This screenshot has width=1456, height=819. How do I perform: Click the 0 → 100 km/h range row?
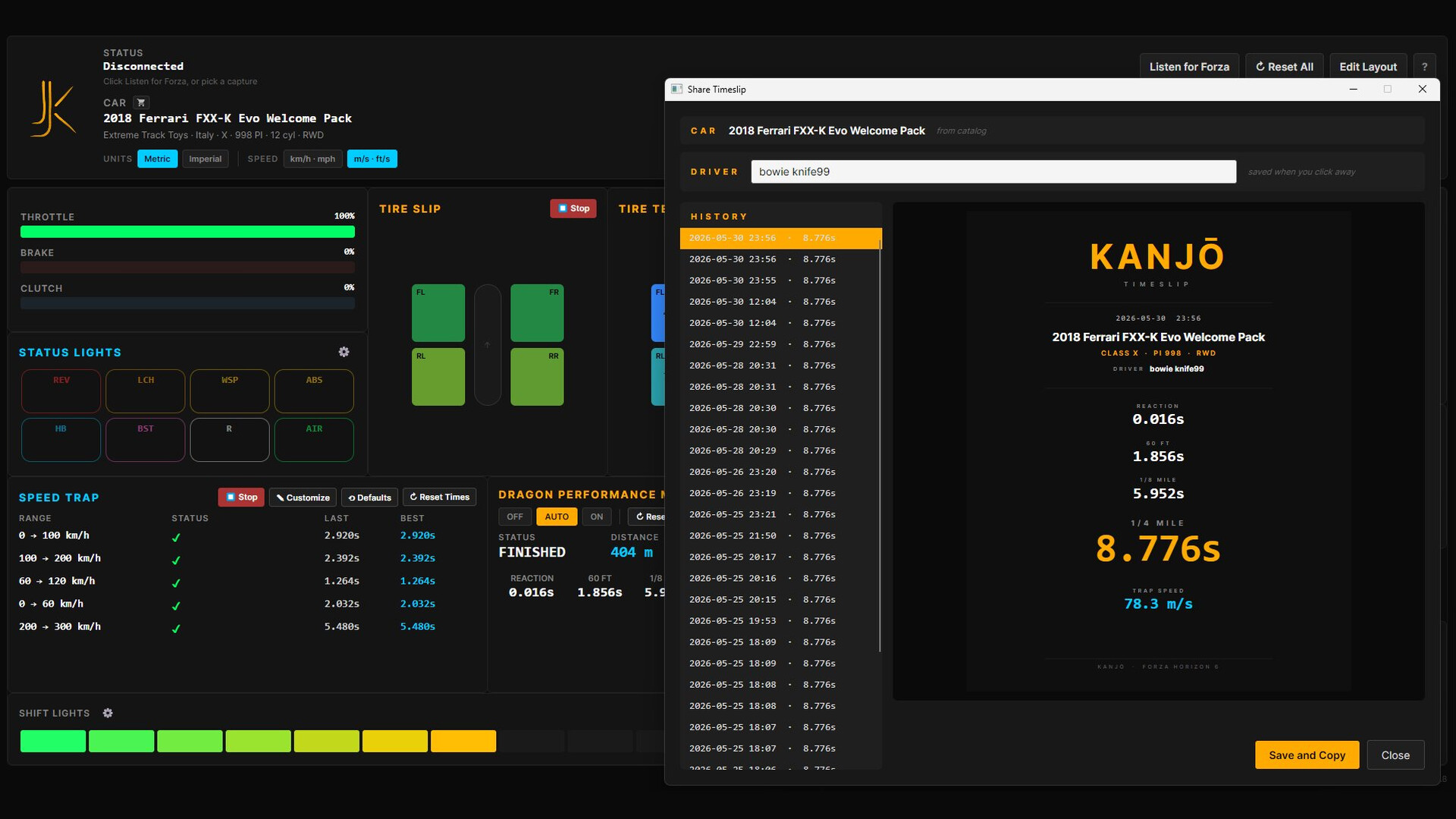coord(246,535)
